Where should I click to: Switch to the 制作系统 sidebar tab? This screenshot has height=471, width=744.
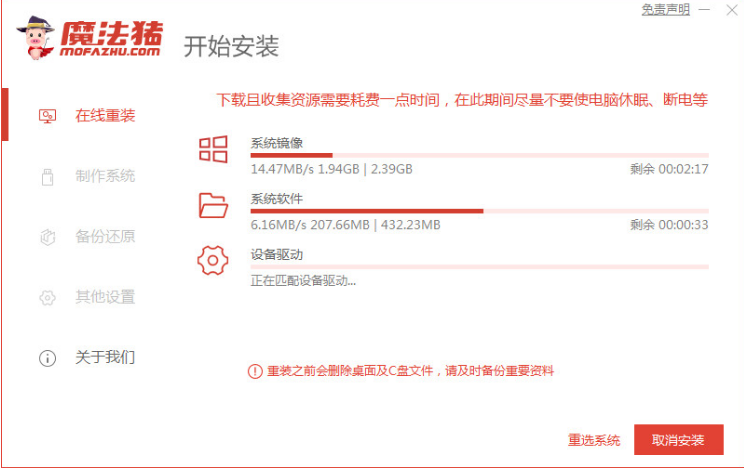coord(104,176)
